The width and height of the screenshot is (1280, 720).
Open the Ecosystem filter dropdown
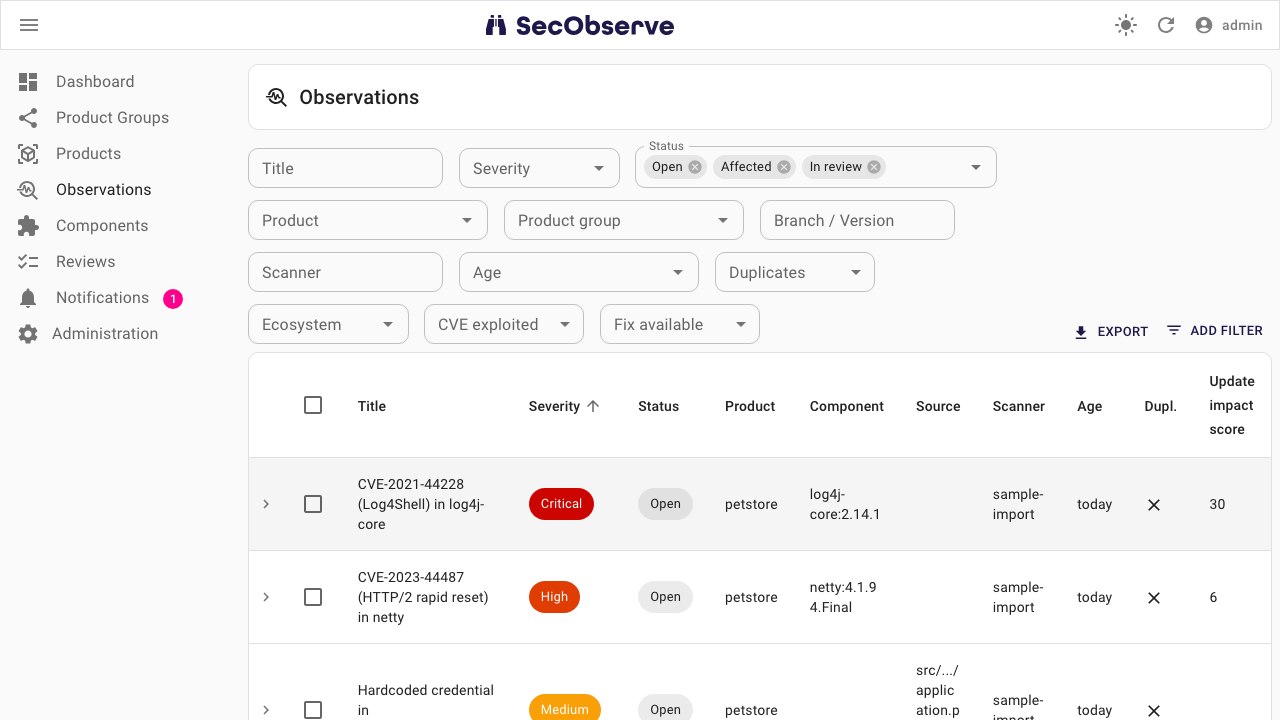point(328,324)
